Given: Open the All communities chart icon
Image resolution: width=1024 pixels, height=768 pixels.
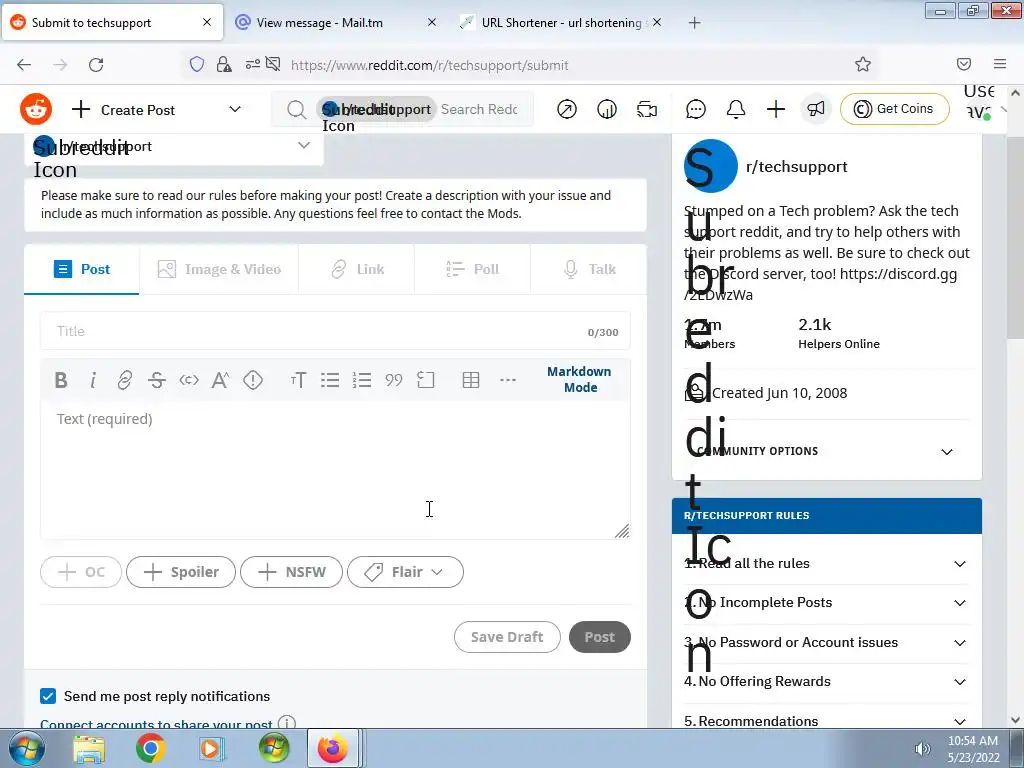Looking at the screenshot, I should [607, 109].
